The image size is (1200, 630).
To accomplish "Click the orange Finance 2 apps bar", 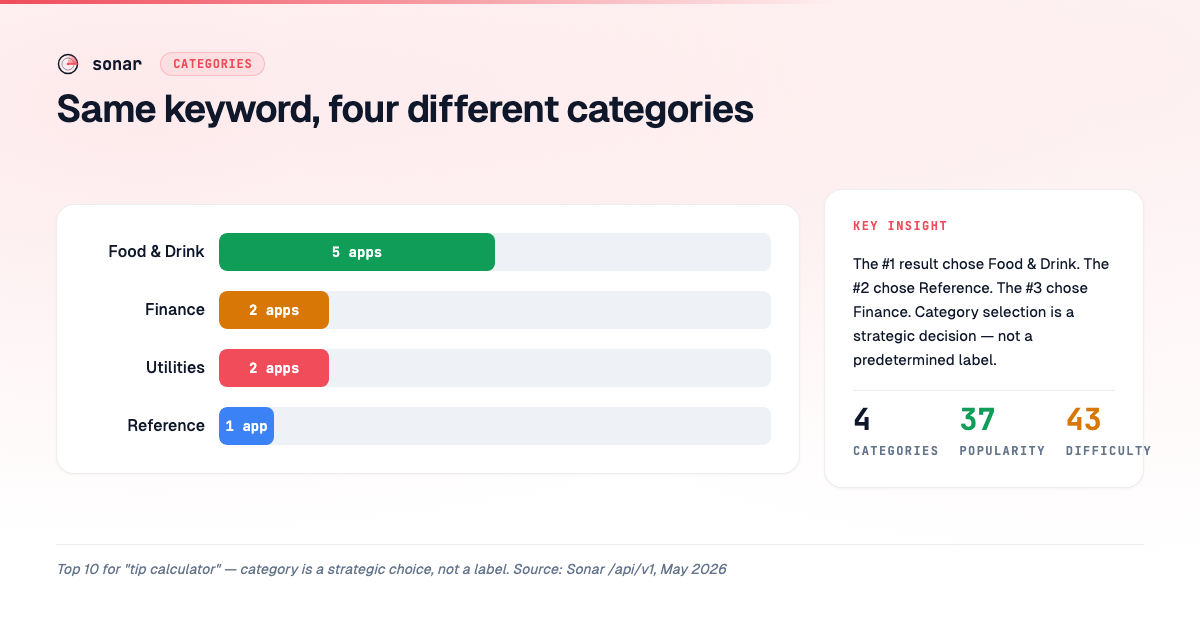I will [274, 310].
